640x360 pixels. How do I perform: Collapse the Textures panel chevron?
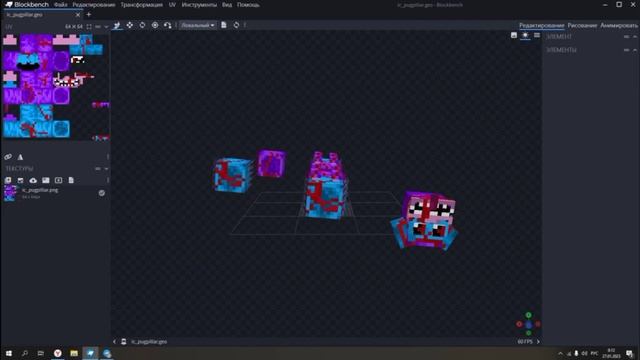point(106,169)
